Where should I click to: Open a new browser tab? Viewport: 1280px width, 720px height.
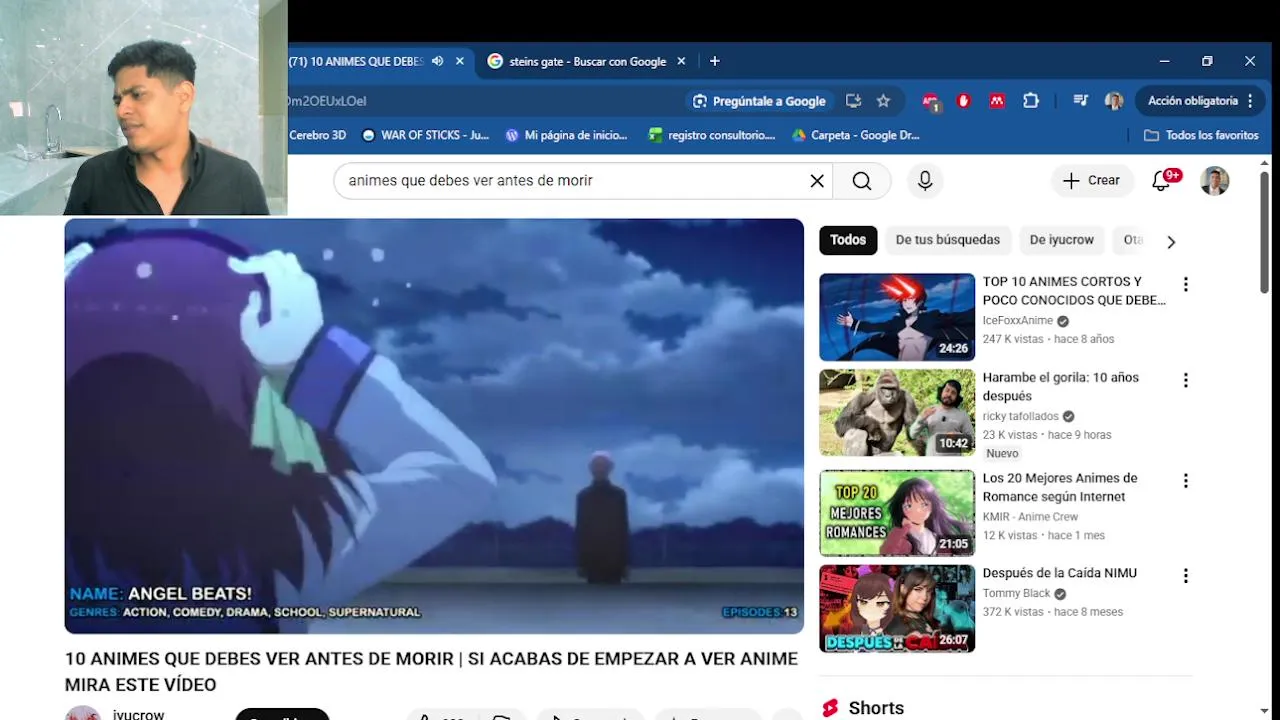point(714,61)
